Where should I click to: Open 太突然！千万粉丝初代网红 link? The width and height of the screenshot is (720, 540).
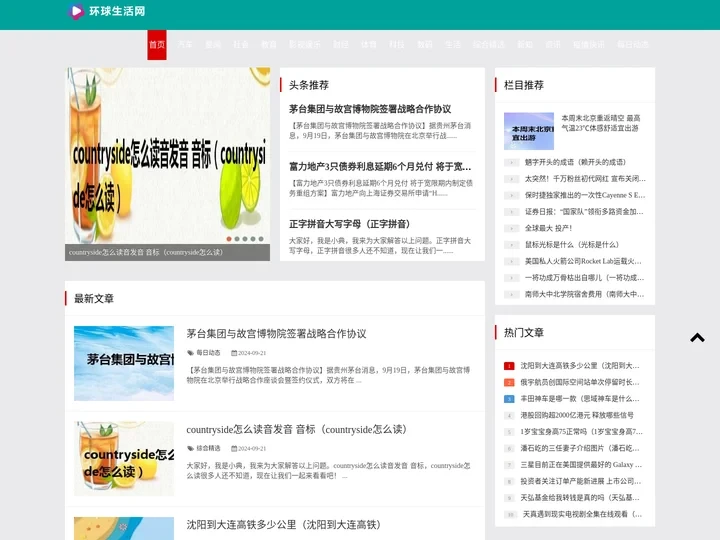[x=585, y=179]
